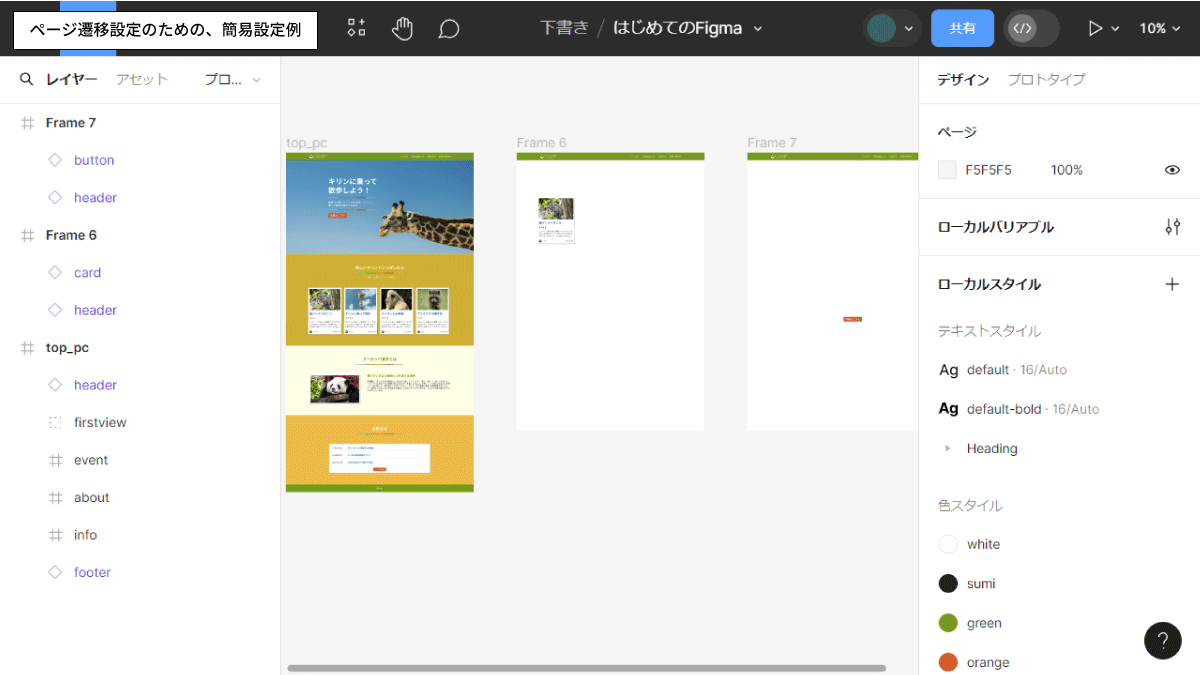
Task: Open dropdown next to the avatar
Action: tap(908, 29)
